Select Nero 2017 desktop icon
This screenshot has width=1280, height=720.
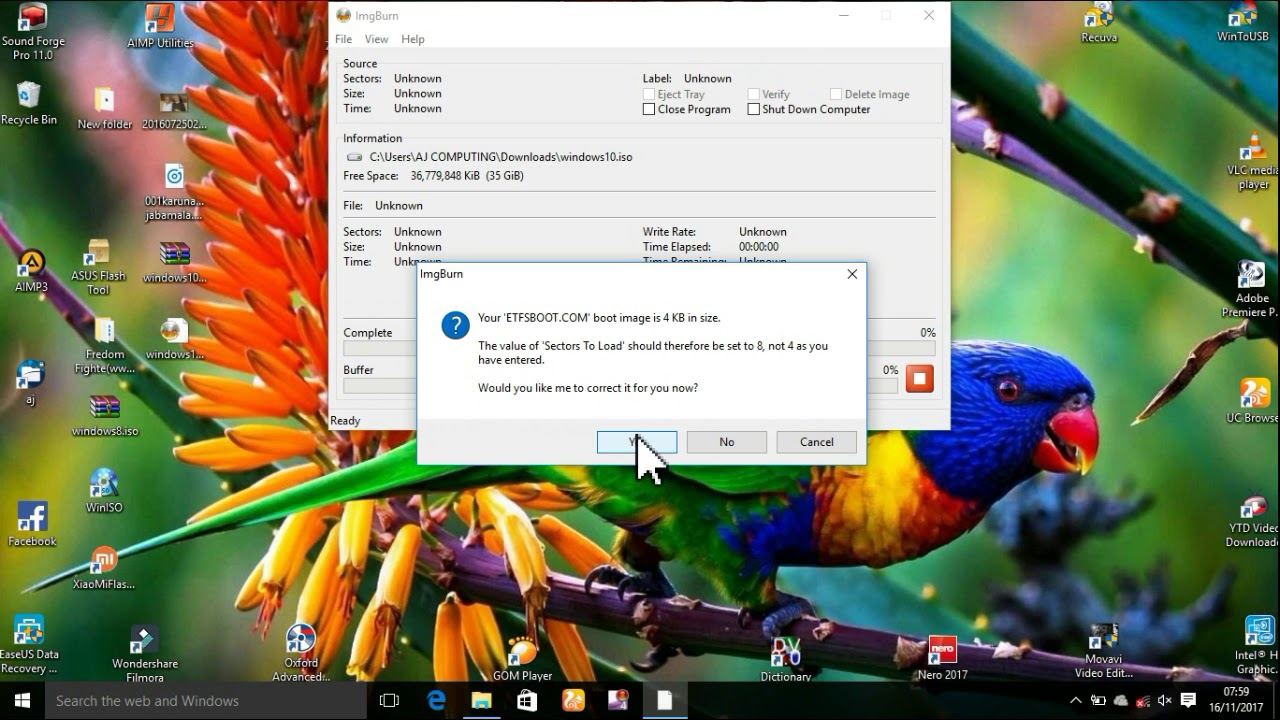pyautogui.click(x=942, y=658)
